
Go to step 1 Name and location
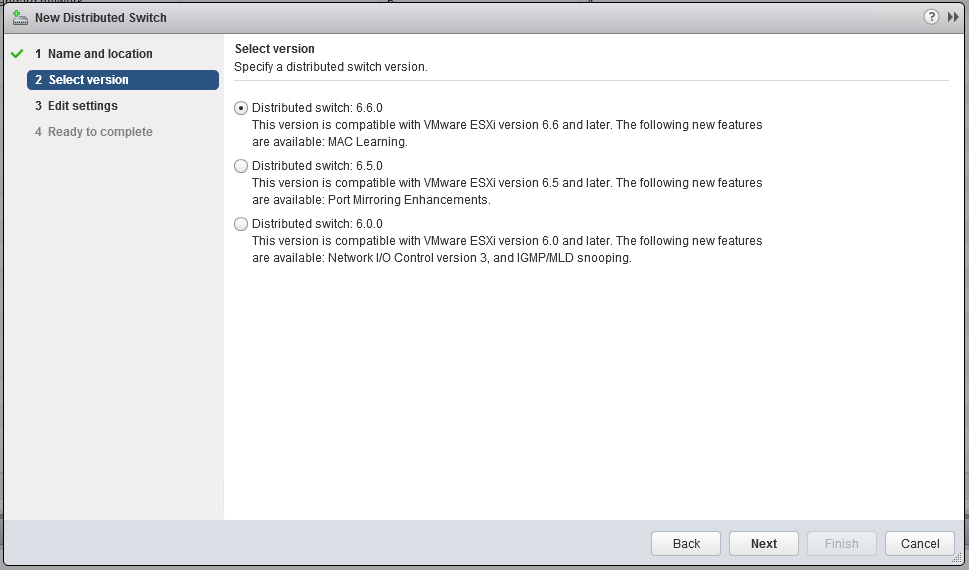point(93,54)
